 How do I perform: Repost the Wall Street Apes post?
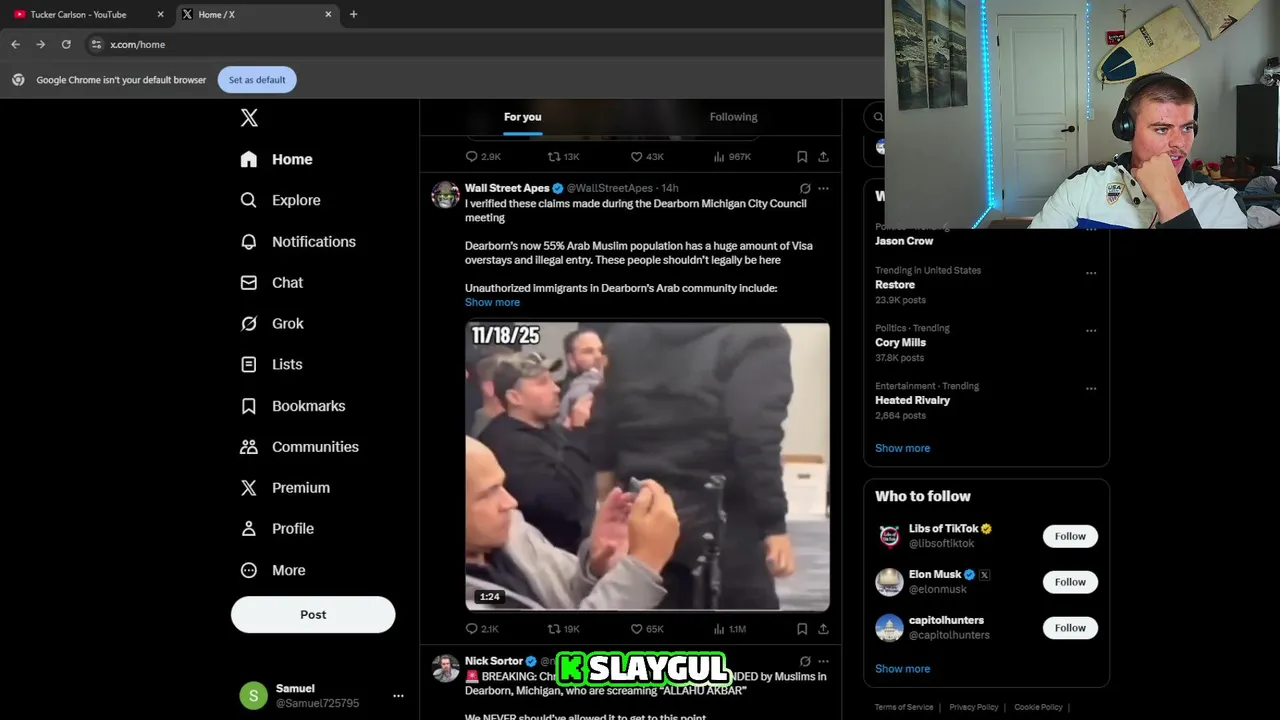point(563,629)
